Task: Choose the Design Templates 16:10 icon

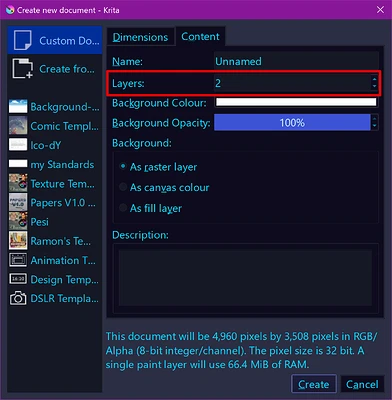Action: point(18,279)
